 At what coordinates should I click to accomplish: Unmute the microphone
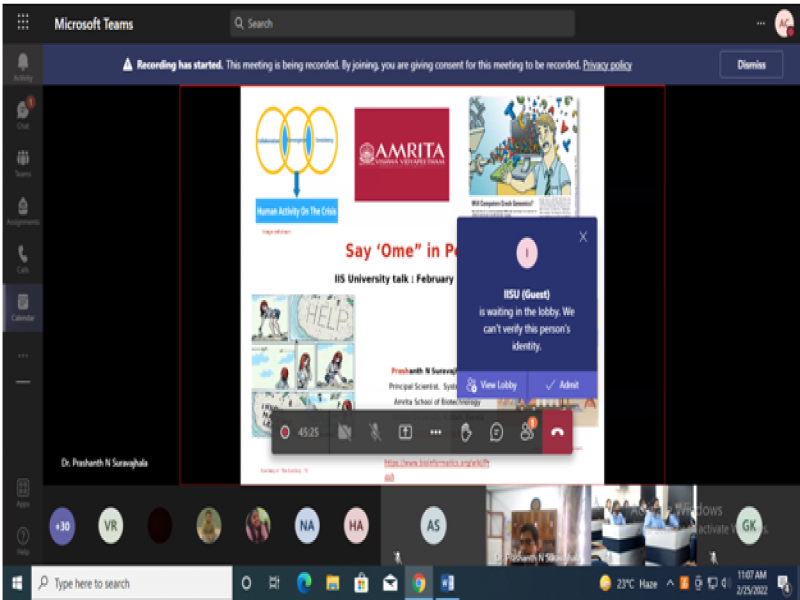[x=375, y=432]
